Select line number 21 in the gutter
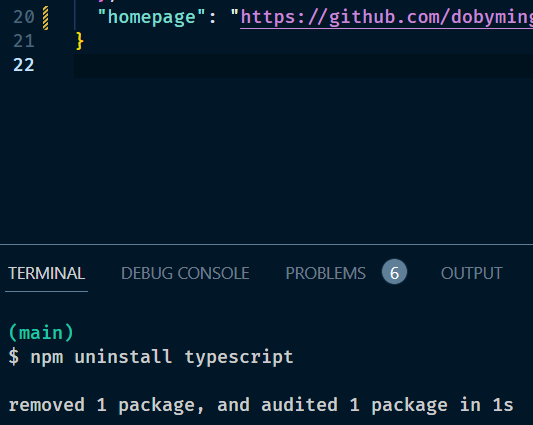533x425 pixels. pos(24,41)
